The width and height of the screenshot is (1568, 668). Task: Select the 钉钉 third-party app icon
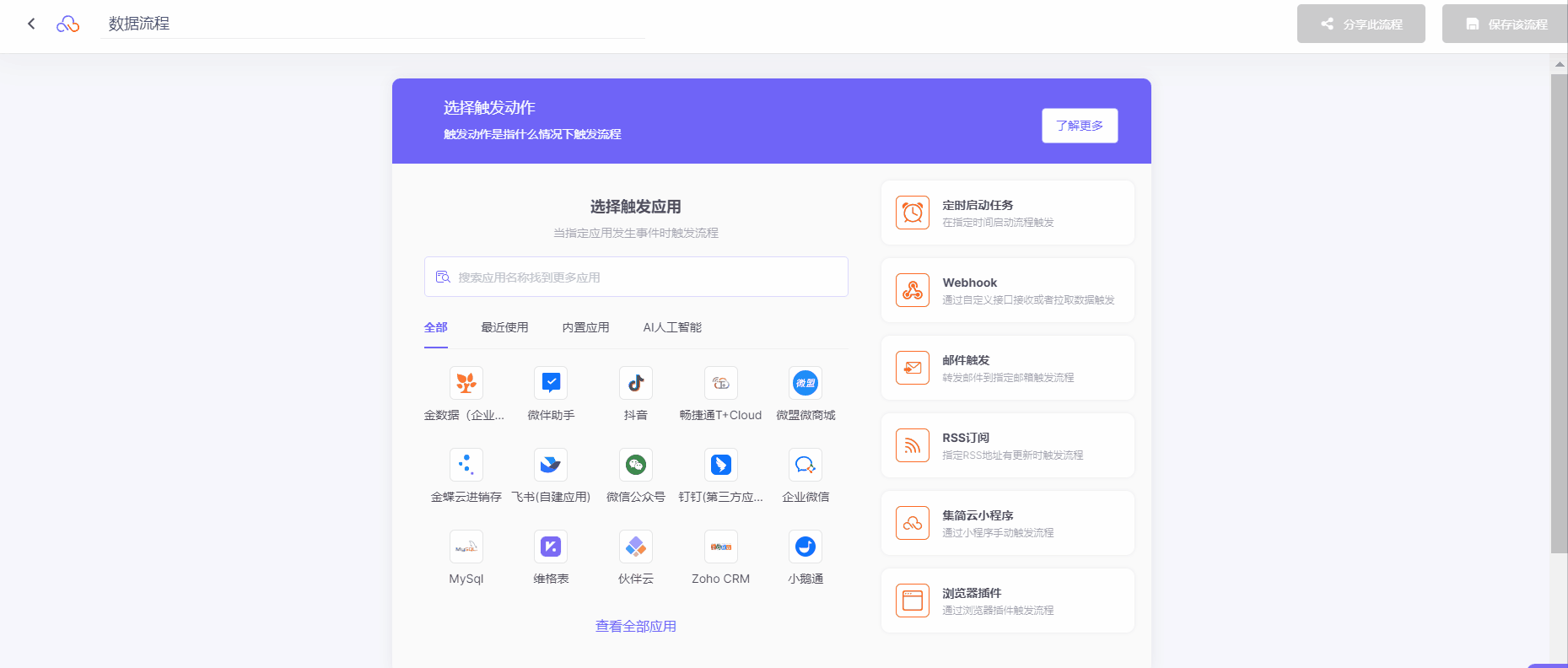pyautogui.click(x=721, y=465)
